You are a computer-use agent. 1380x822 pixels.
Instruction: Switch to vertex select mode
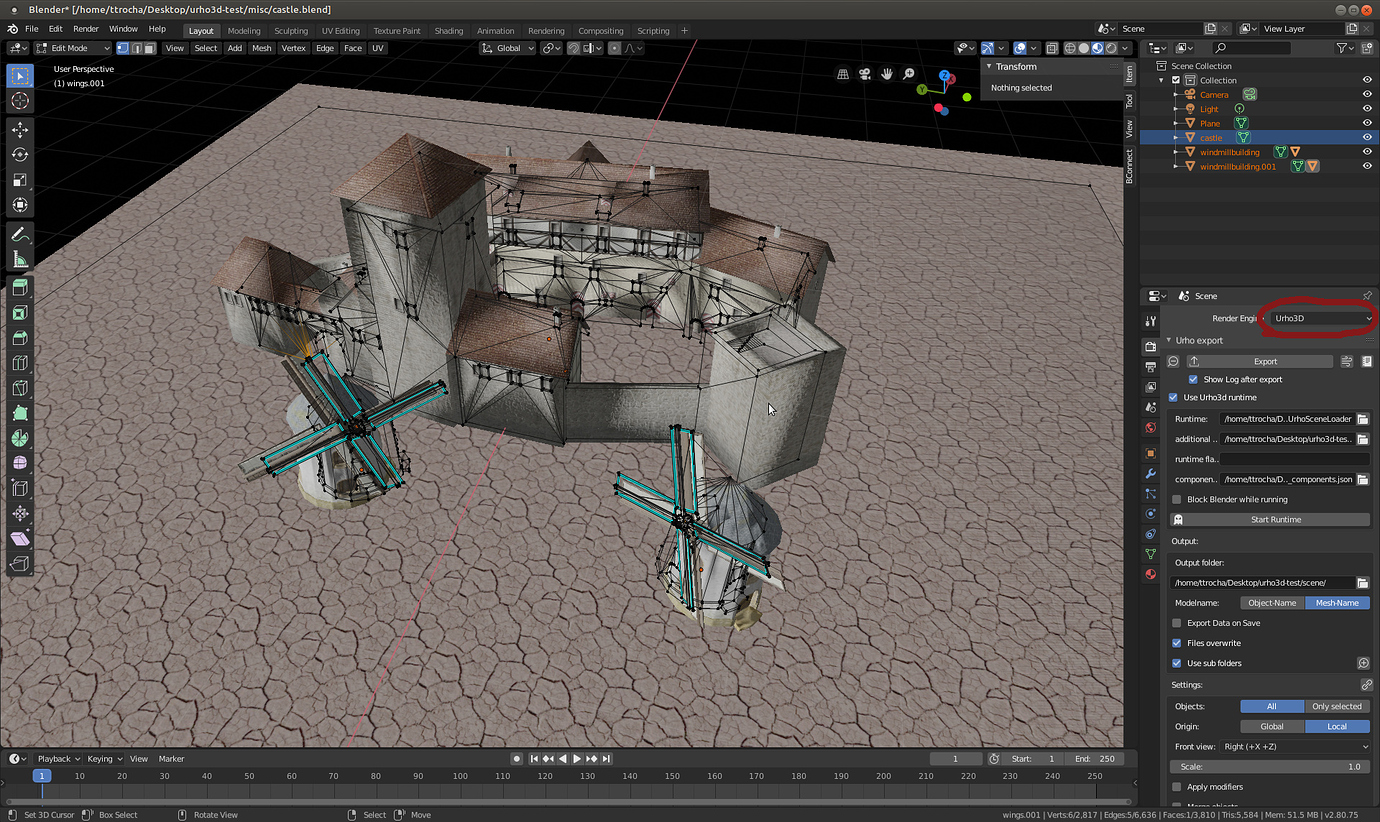click(x=123, y=48)
